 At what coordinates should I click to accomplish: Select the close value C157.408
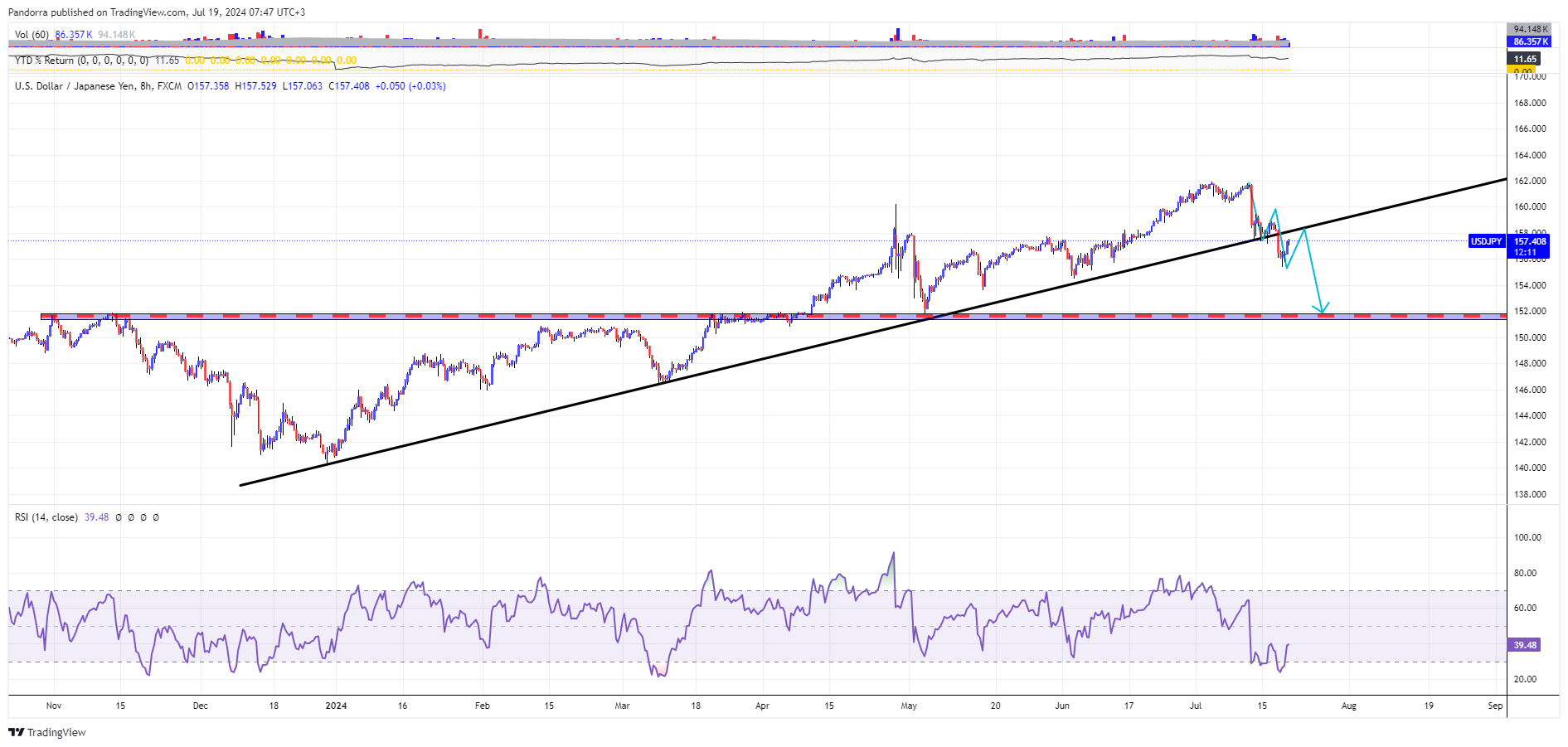point(349,86)
